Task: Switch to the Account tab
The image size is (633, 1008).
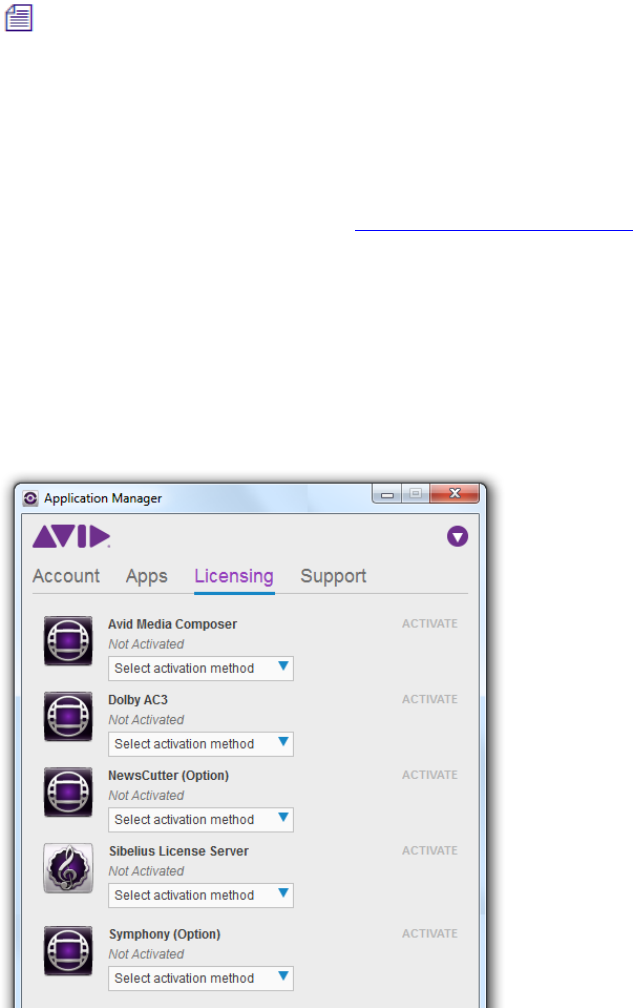Action: point(66,576)
